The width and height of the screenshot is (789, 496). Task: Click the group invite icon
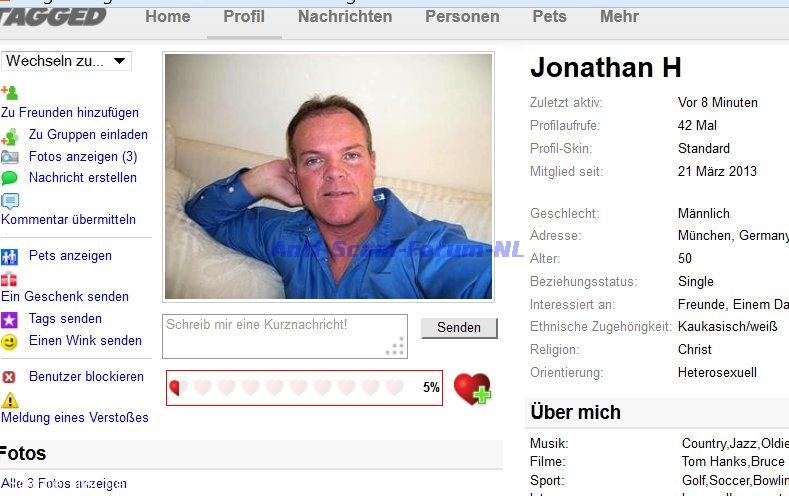[x=10, y=136]
